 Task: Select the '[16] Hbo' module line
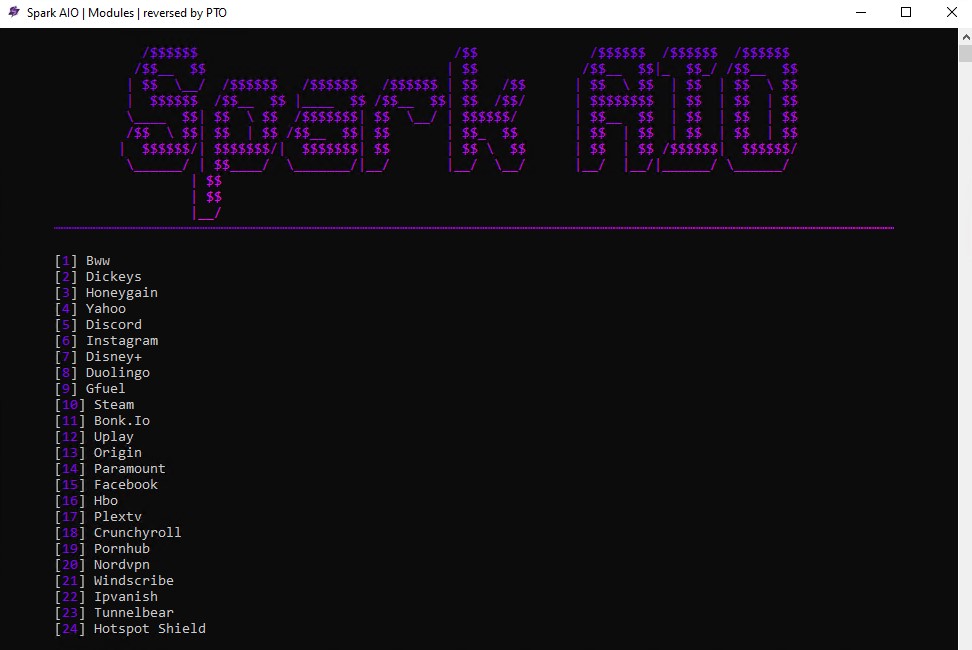(x=86, y=501)
